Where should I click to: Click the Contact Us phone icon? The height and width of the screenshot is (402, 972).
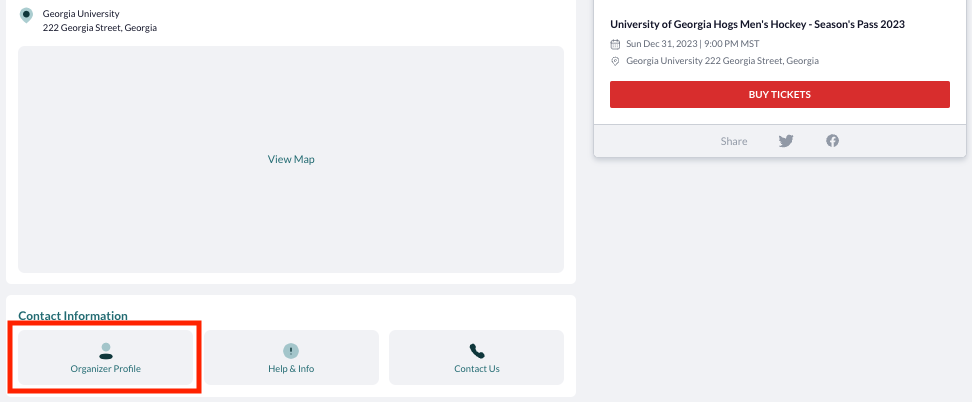click(477, 351)
